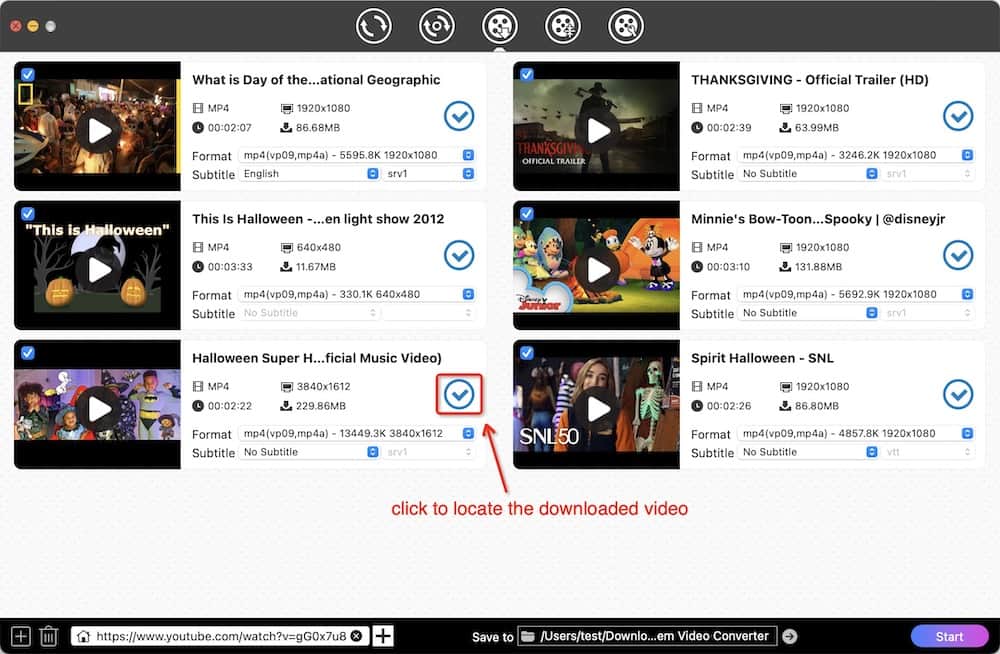Open No Subtitle dropdown for Halloween Super Hero video
The image size is (1000, 654).
coord(309,452)
